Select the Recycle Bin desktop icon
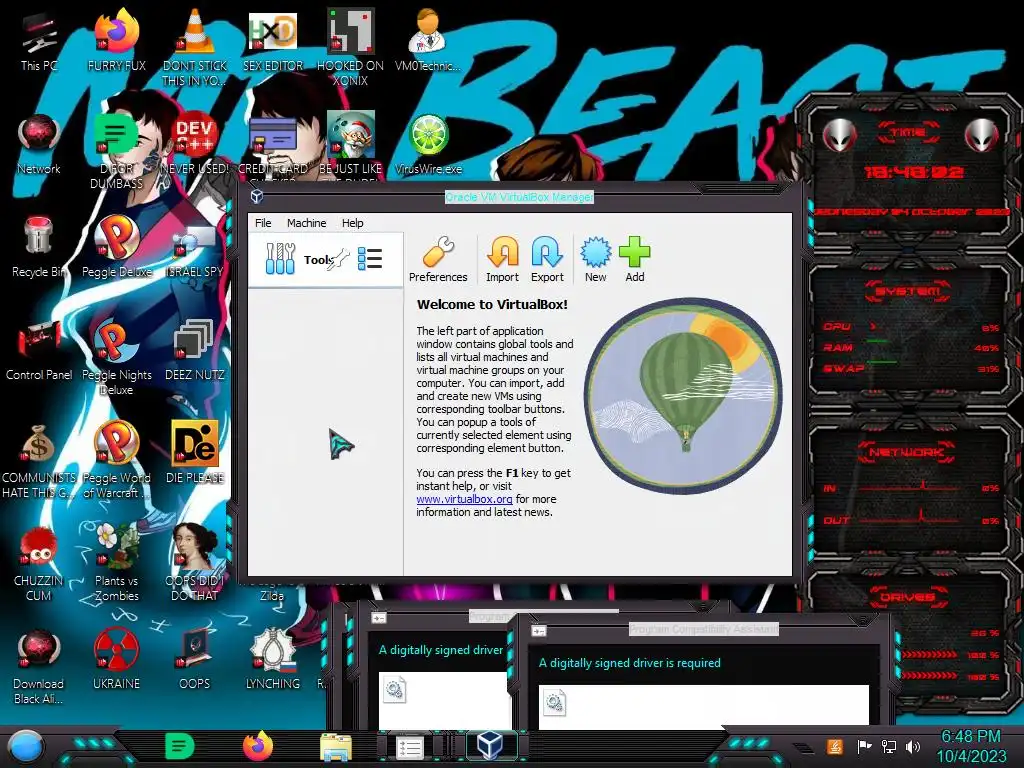The image size is (1024, 768). point(39,248)
